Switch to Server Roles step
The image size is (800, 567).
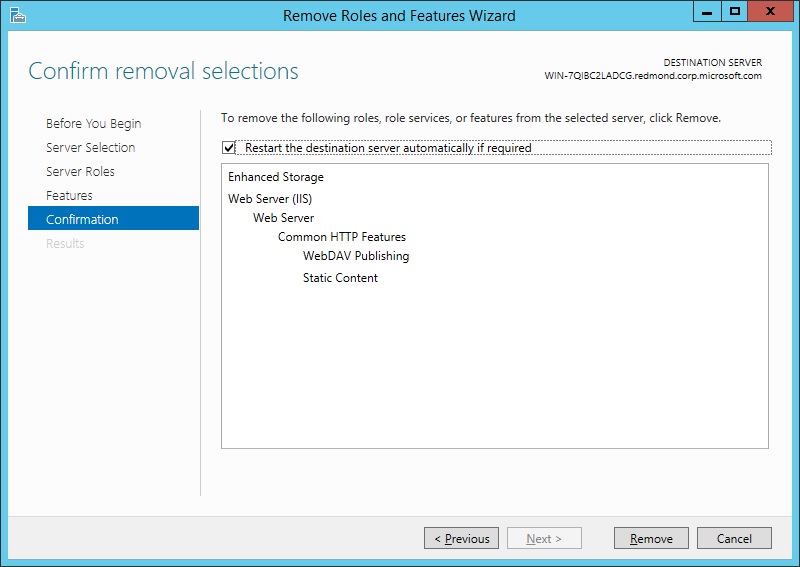tap(80, 171)
